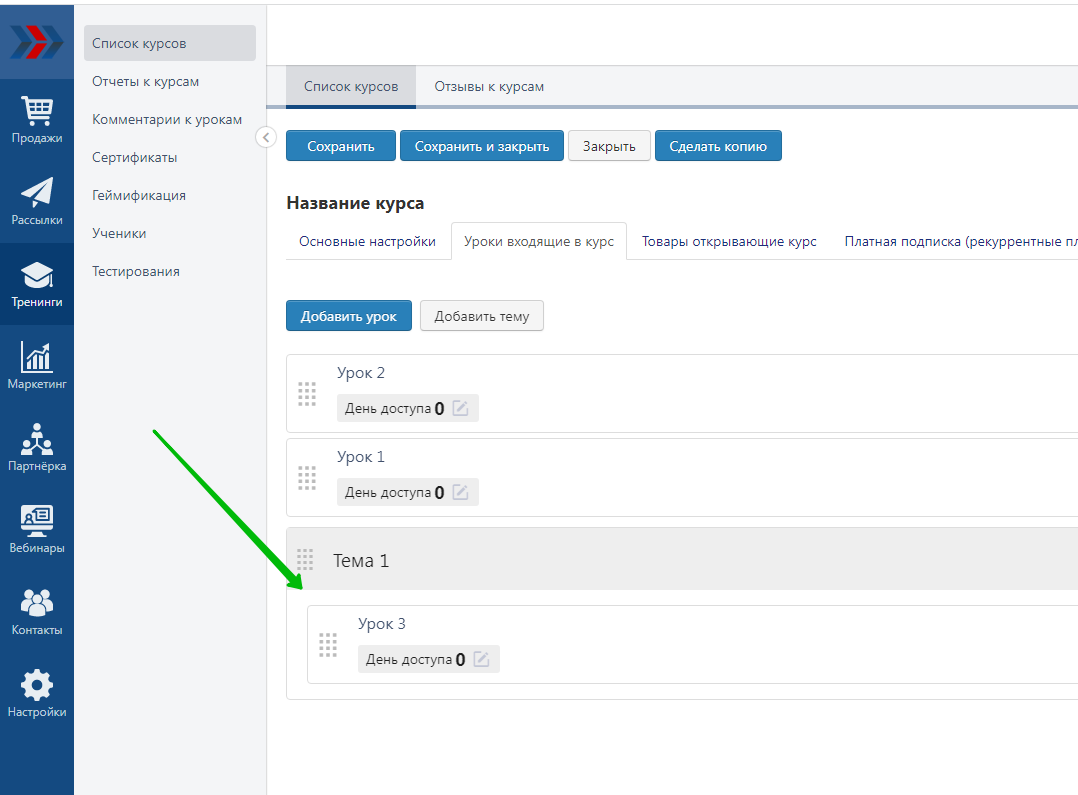
Task: Open the Рассылки paper plane section
Action: [x=37, y=201]
